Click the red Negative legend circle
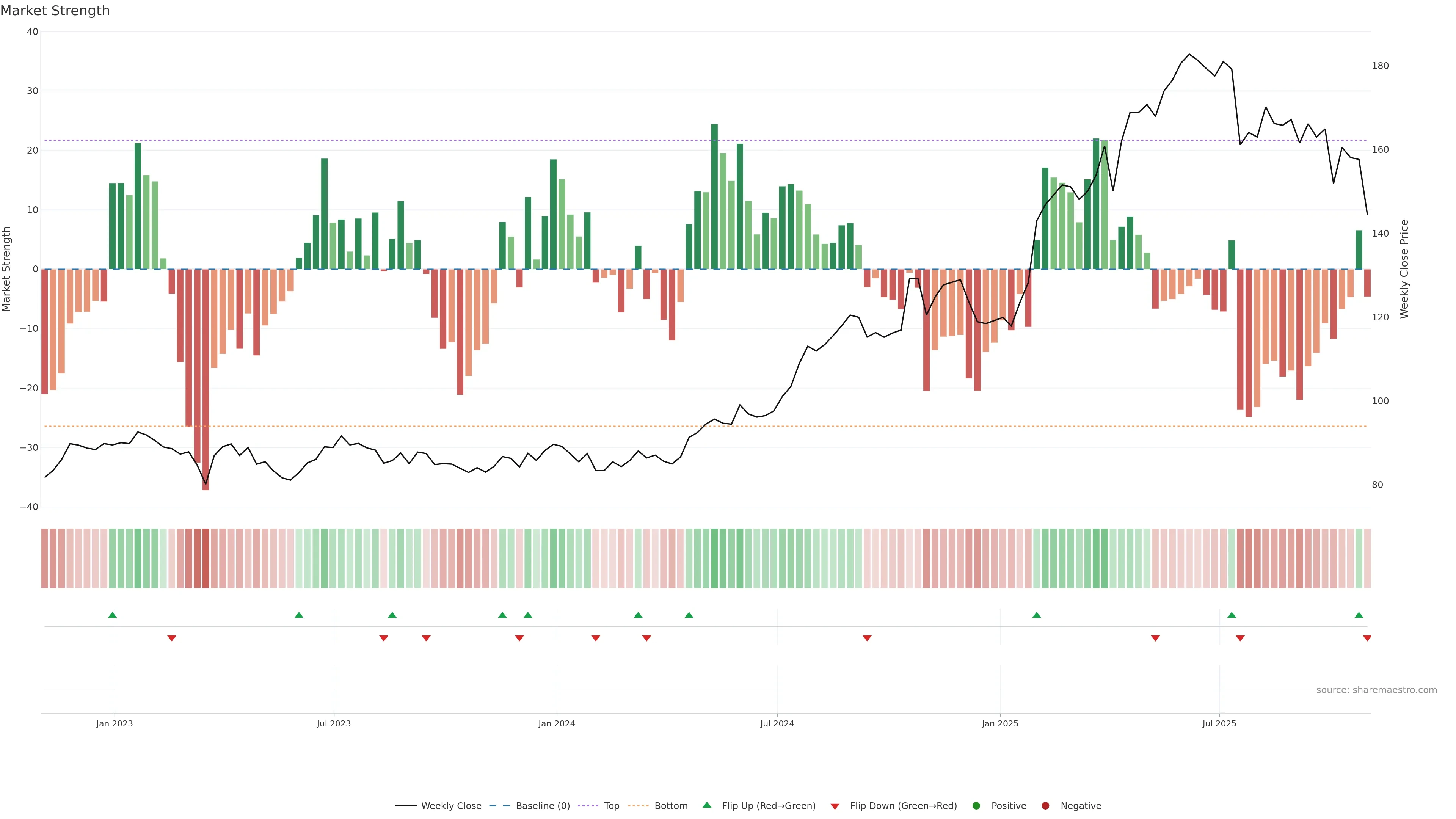The height and width of the screenshot is (819, 1456). click(x=1045, y=806)
